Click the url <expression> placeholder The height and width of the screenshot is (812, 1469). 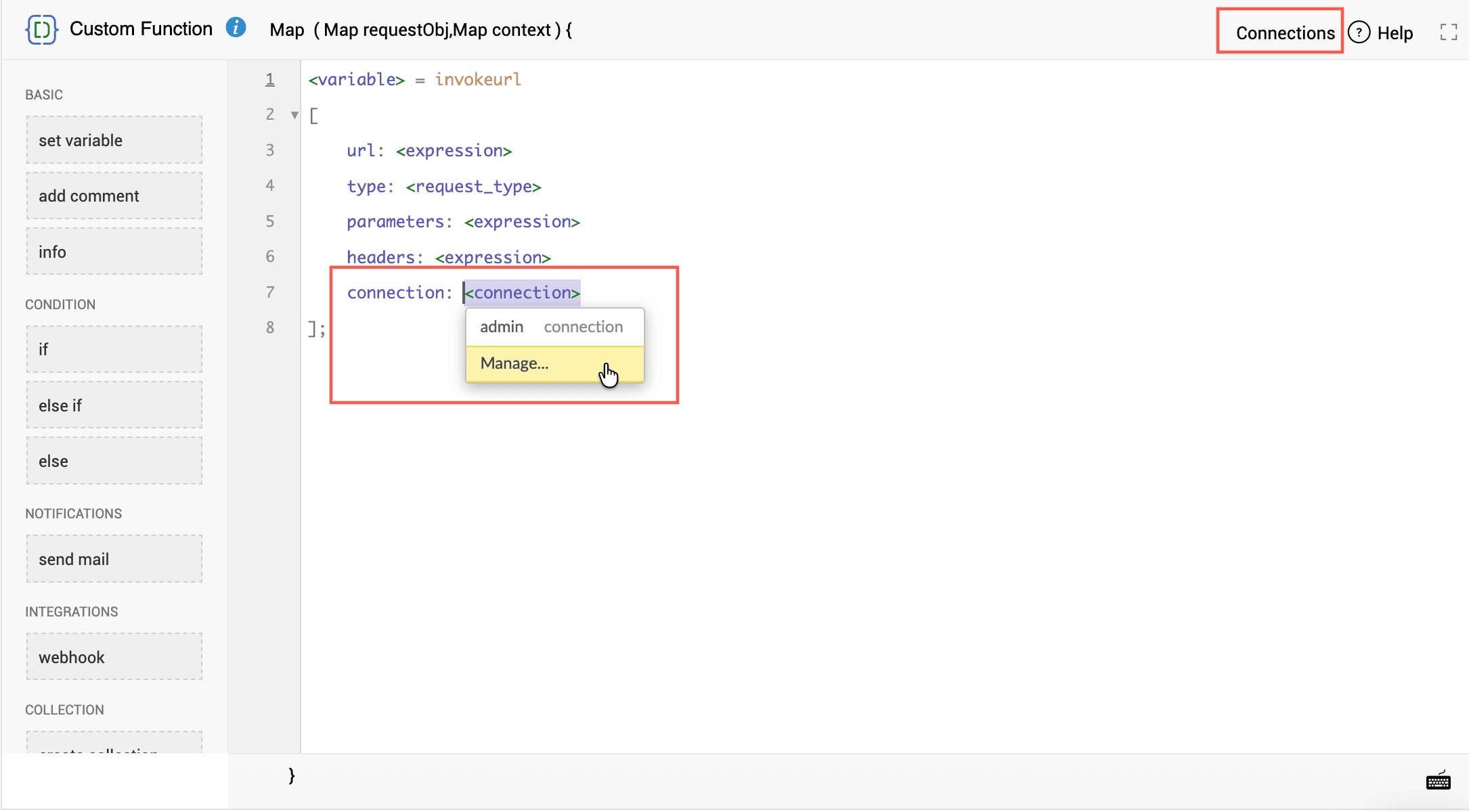454,150
